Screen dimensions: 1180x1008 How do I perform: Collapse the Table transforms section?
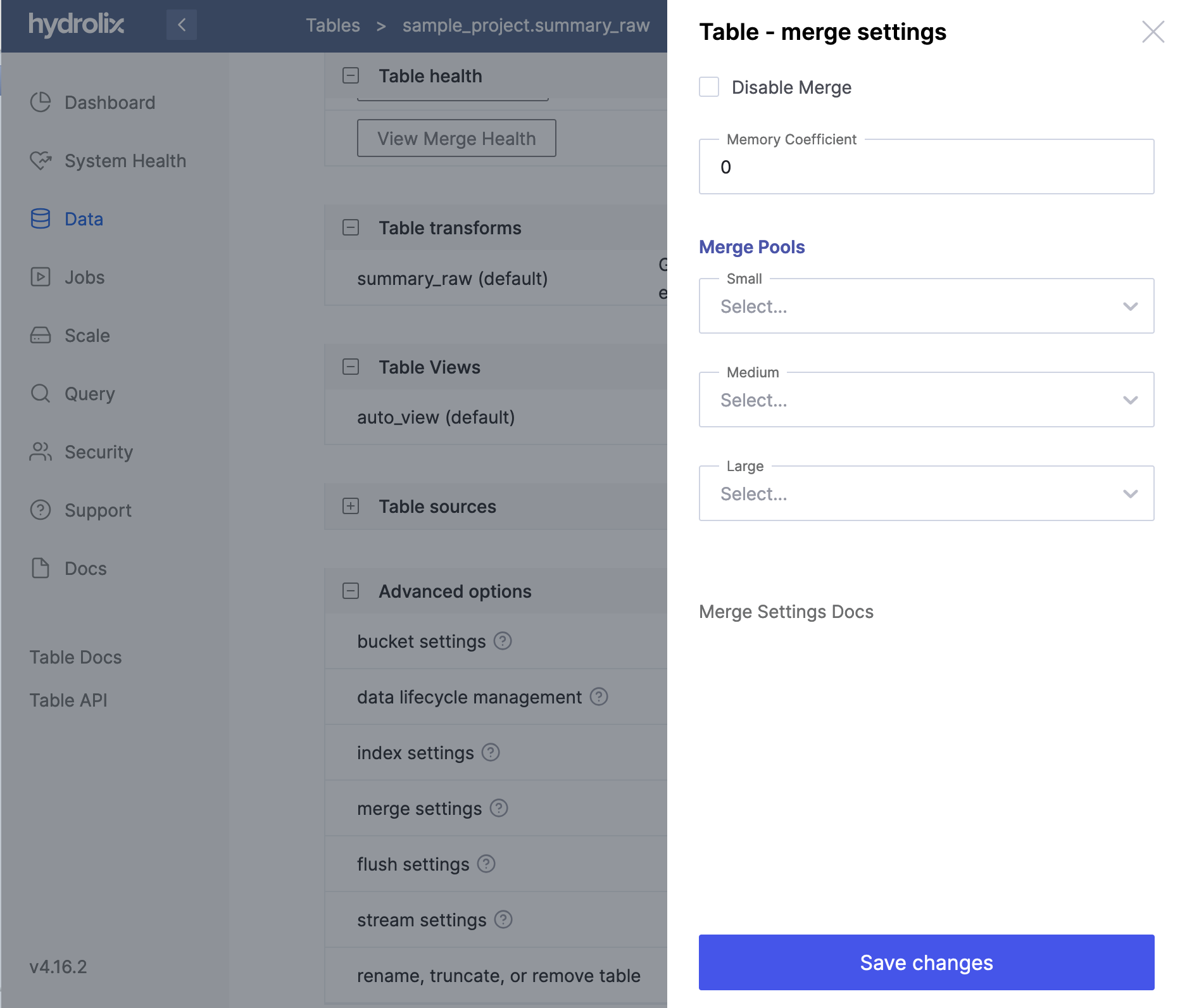click(x=351, y=227)
